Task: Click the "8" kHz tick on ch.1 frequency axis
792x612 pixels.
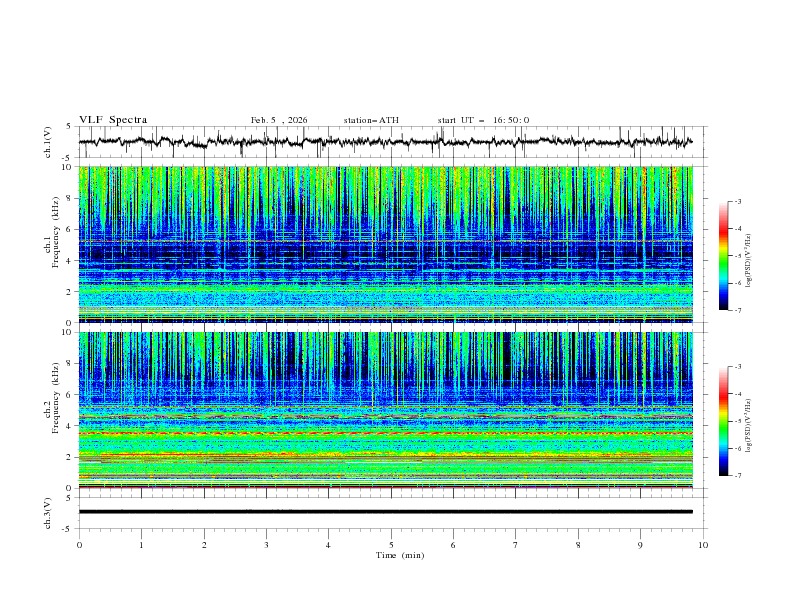Action: pyautogui.click(x=69, y=198)
